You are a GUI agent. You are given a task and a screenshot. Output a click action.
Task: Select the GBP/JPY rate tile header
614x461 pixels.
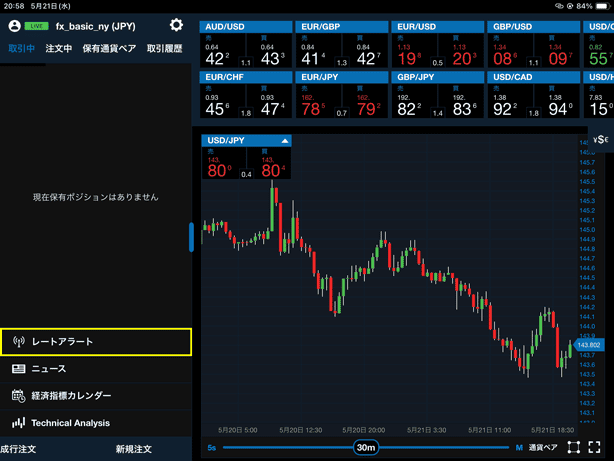point(438,77)
